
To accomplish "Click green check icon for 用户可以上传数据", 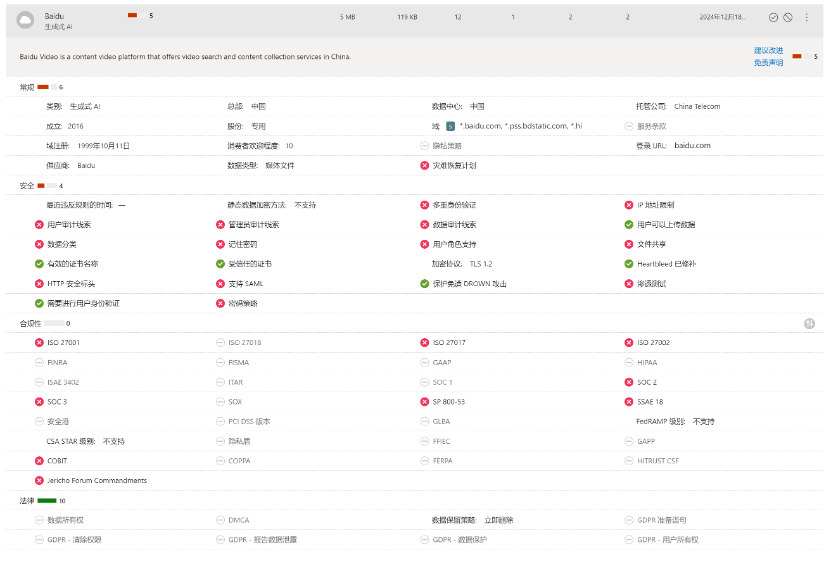I will [x=629, y=225].
